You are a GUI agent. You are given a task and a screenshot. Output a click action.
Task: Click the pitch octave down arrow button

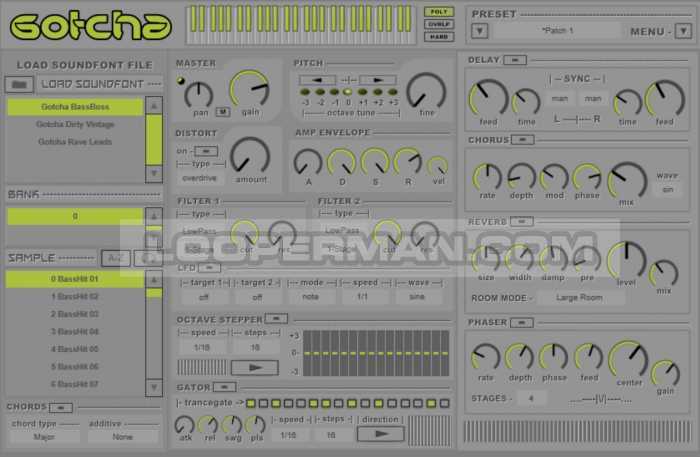tap(317, 80)
